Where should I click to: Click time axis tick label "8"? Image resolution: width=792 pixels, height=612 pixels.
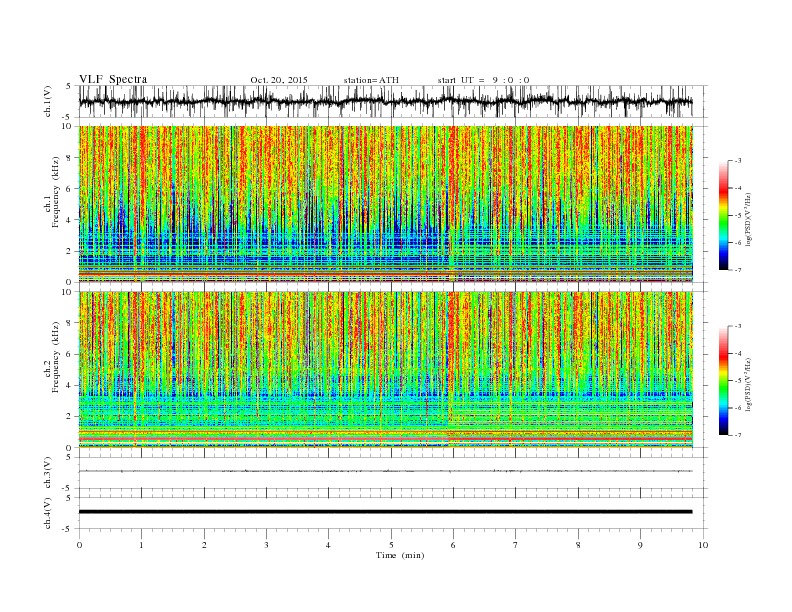(578, 545)
